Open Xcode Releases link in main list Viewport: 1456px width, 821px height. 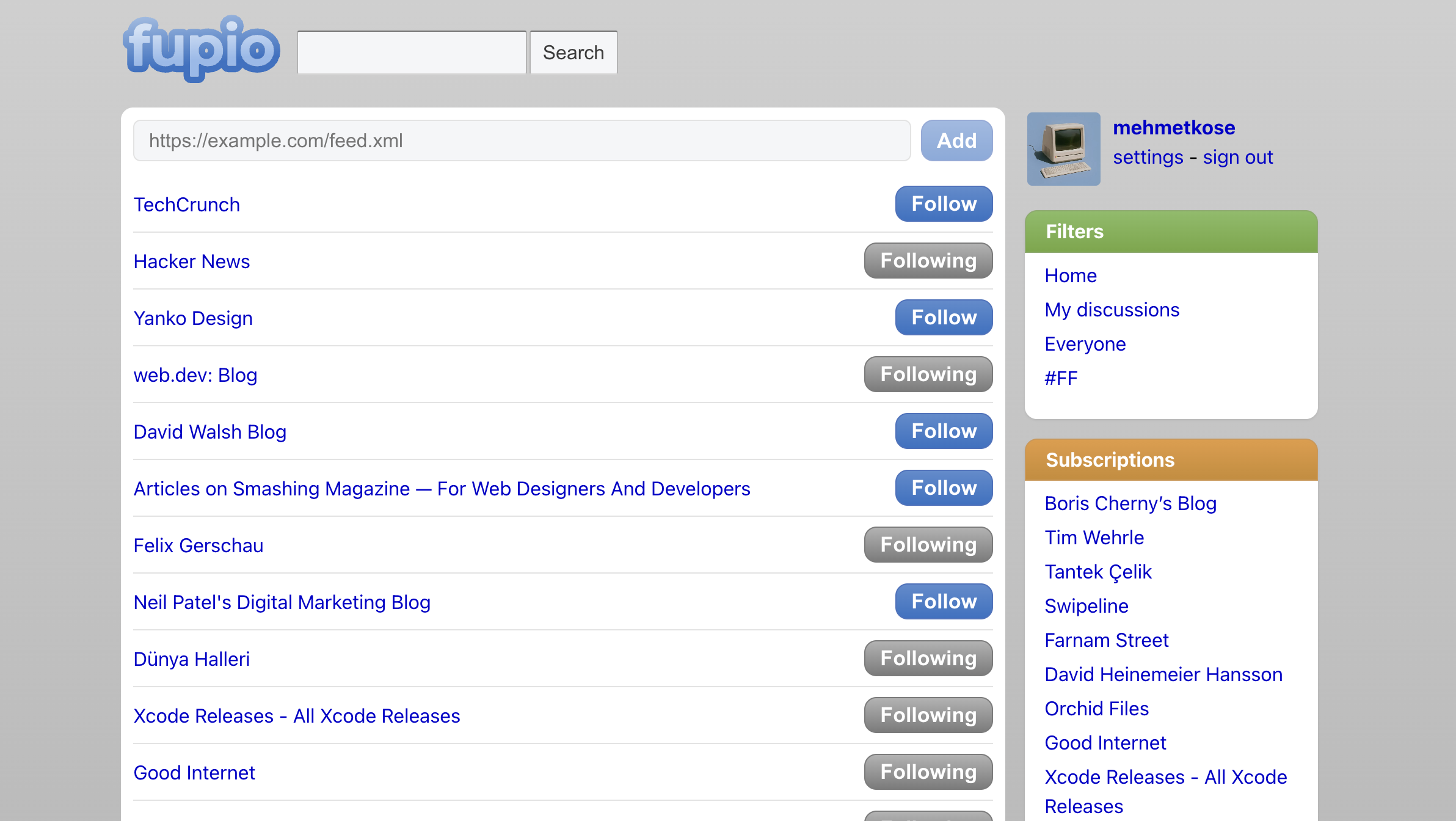coord(297,716)
